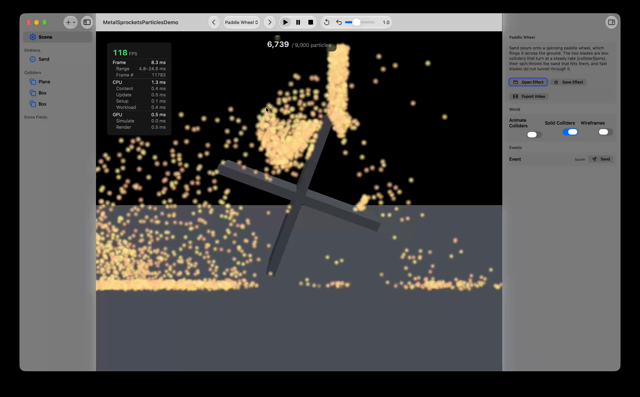Enable the Animate Colliders switch
The width and height of the screenshot is (640, 397).
(533, 135)
